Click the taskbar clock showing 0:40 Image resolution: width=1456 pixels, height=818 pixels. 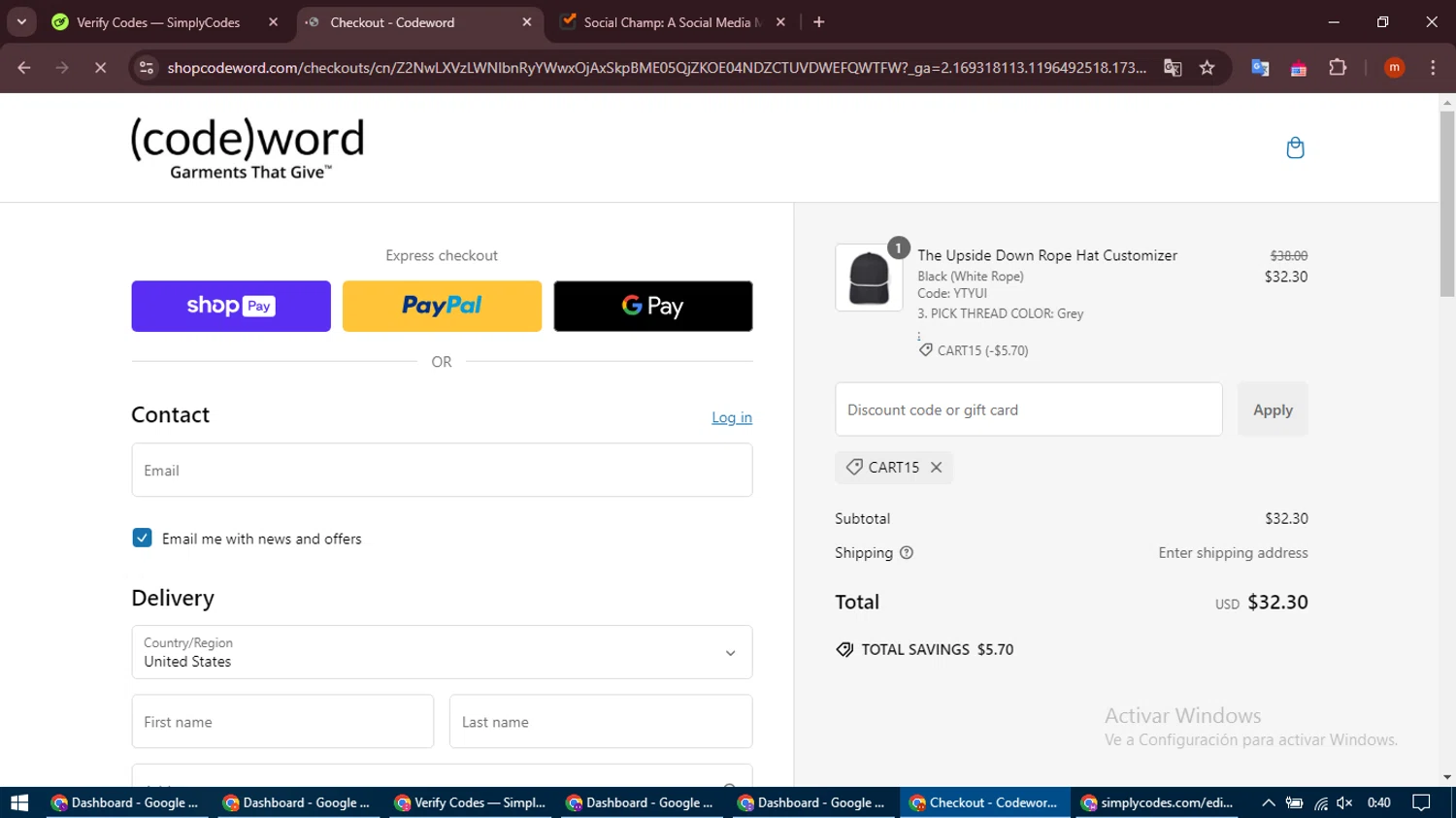1378,802
